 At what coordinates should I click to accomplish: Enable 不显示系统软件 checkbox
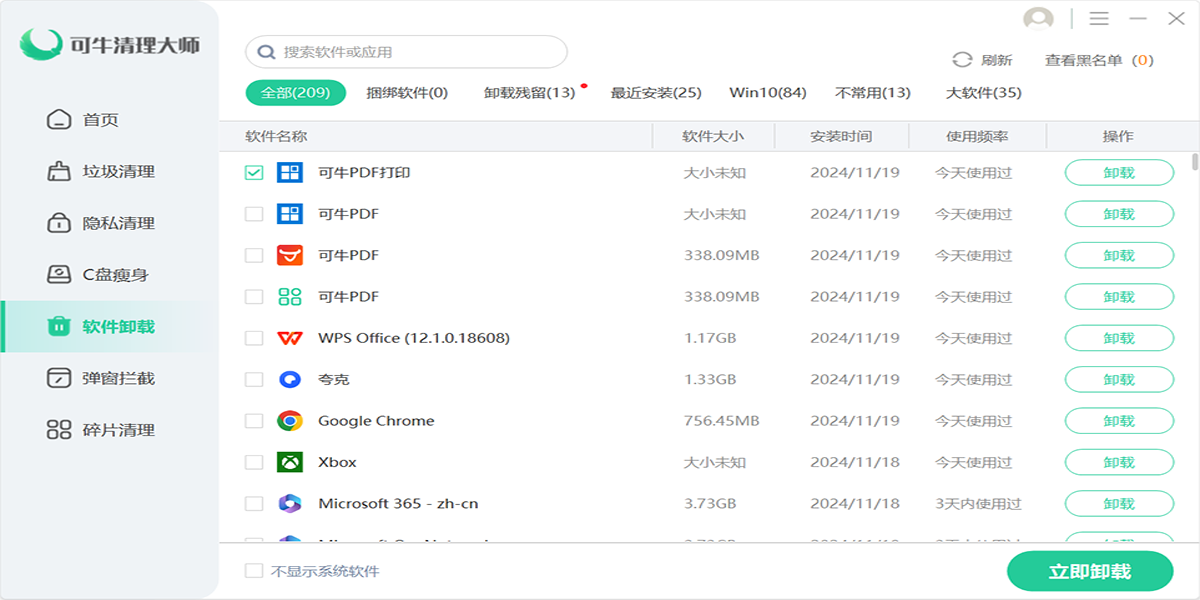point(254,571)
